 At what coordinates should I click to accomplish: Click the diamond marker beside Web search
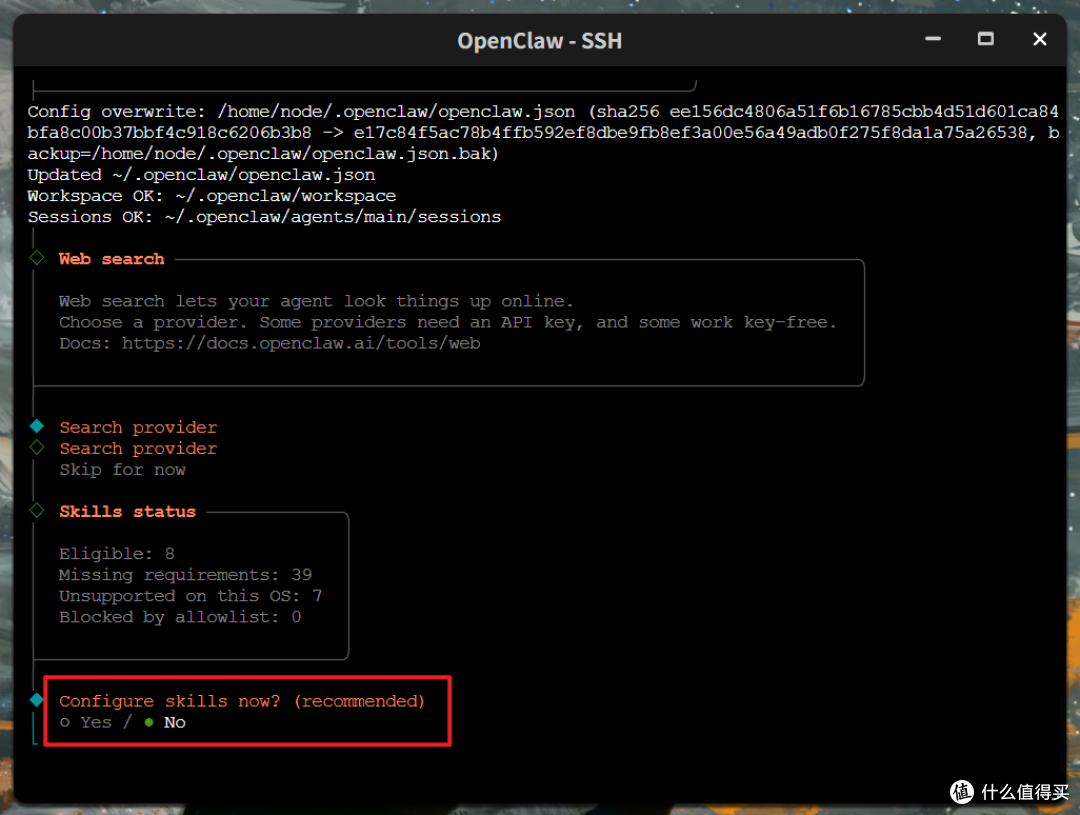37,258
